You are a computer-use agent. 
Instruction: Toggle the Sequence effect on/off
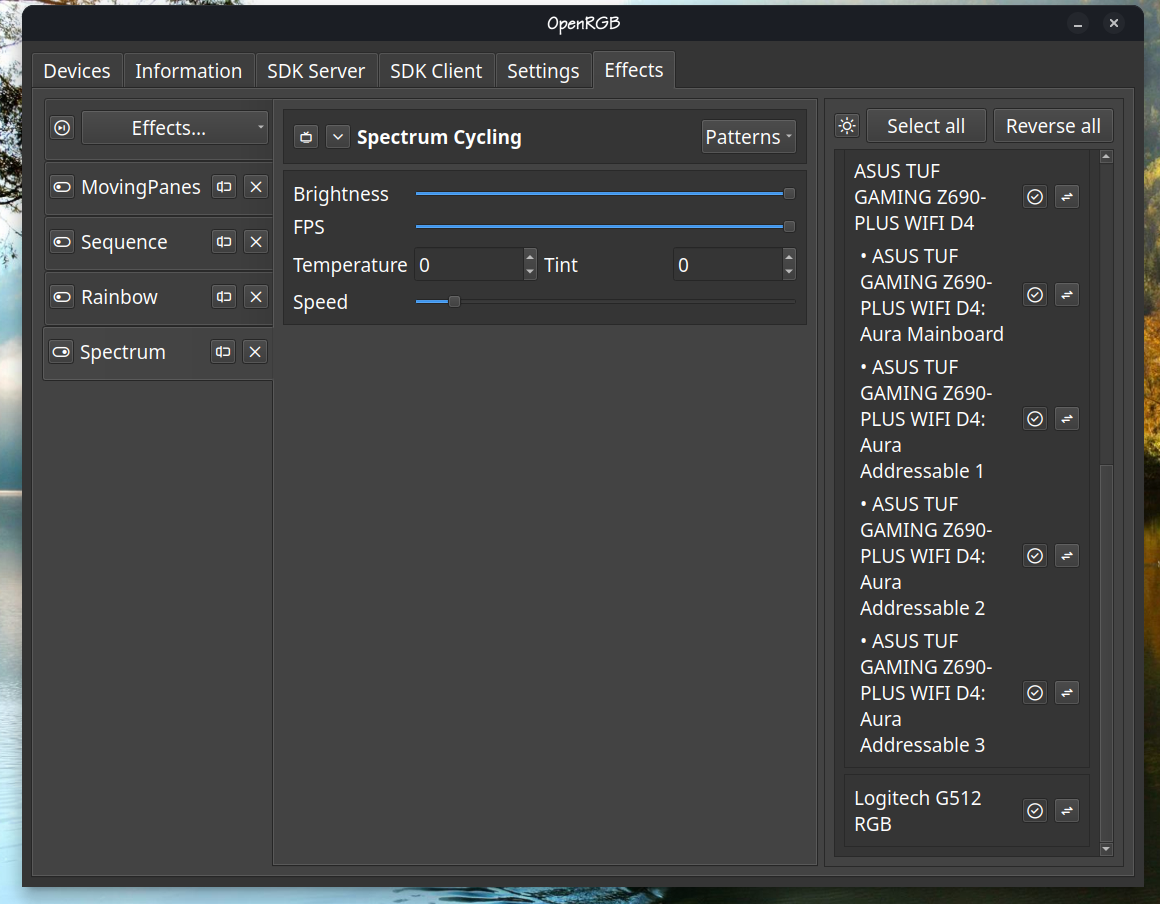tap(62, 242)
